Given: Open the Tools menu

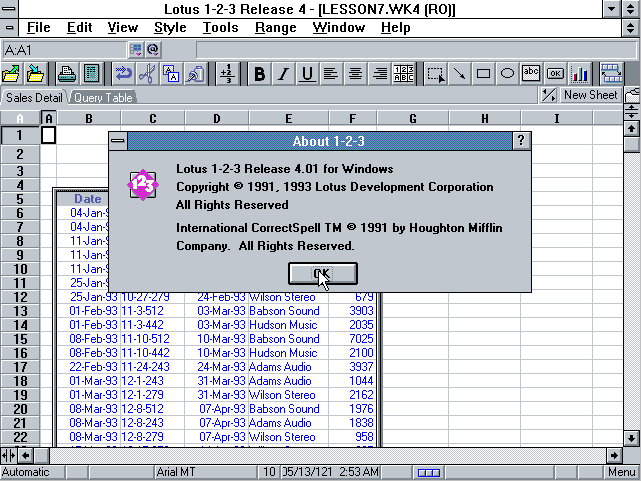Looking at the screenshot, I should 221,28.
